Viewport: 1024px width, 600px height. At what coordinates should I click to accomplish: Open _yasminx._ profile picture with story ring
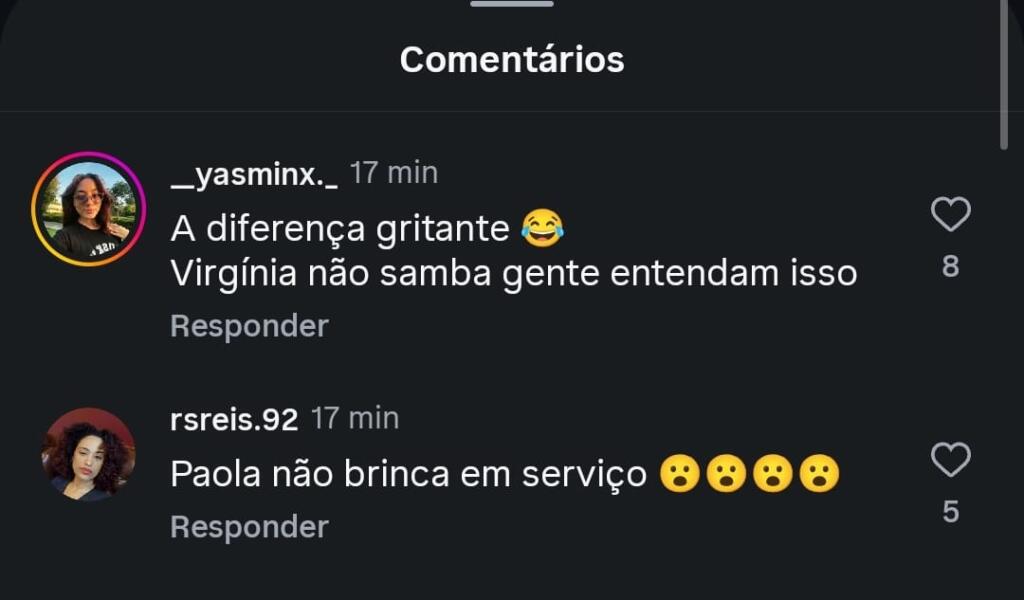[88, 209]
